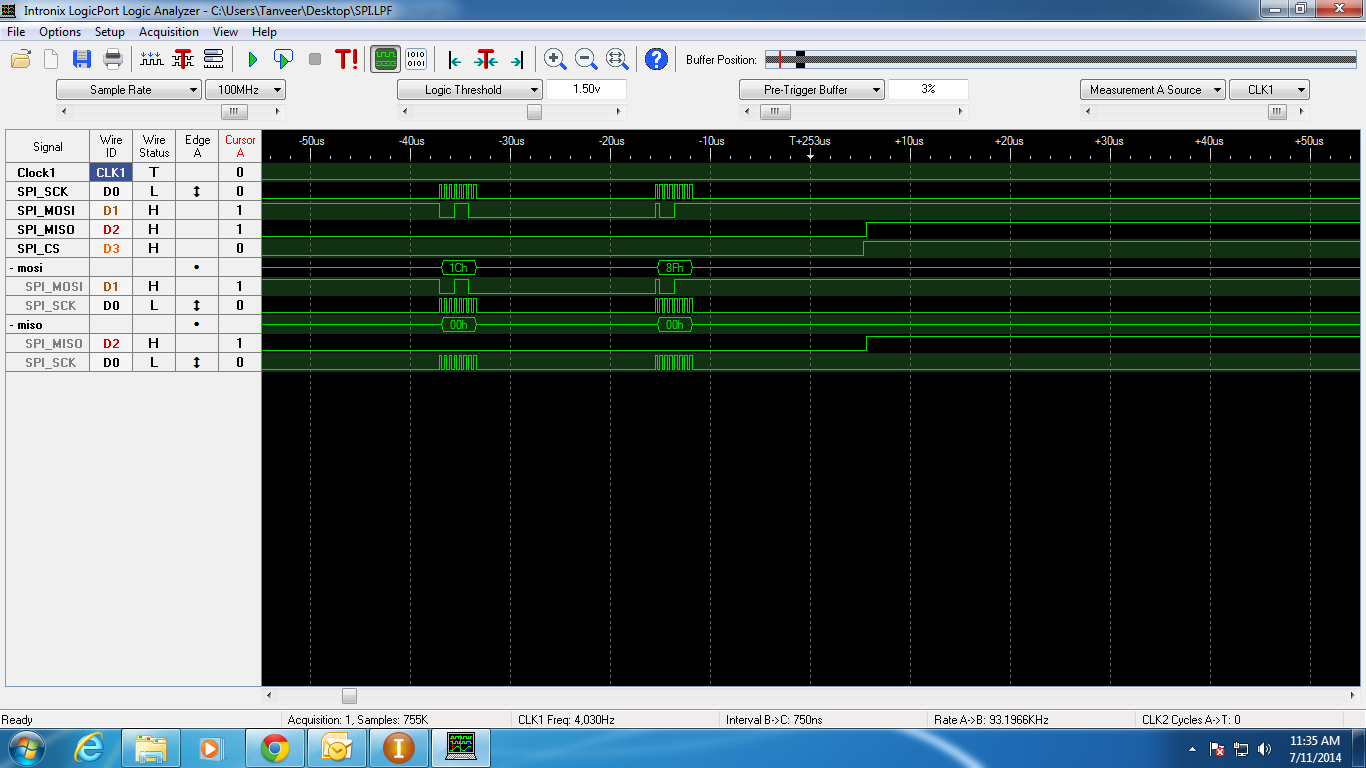The height and width of the screenshot is (768, 1366).
Task: Open Internet Explorer from the taskbar
Action: 89,748
